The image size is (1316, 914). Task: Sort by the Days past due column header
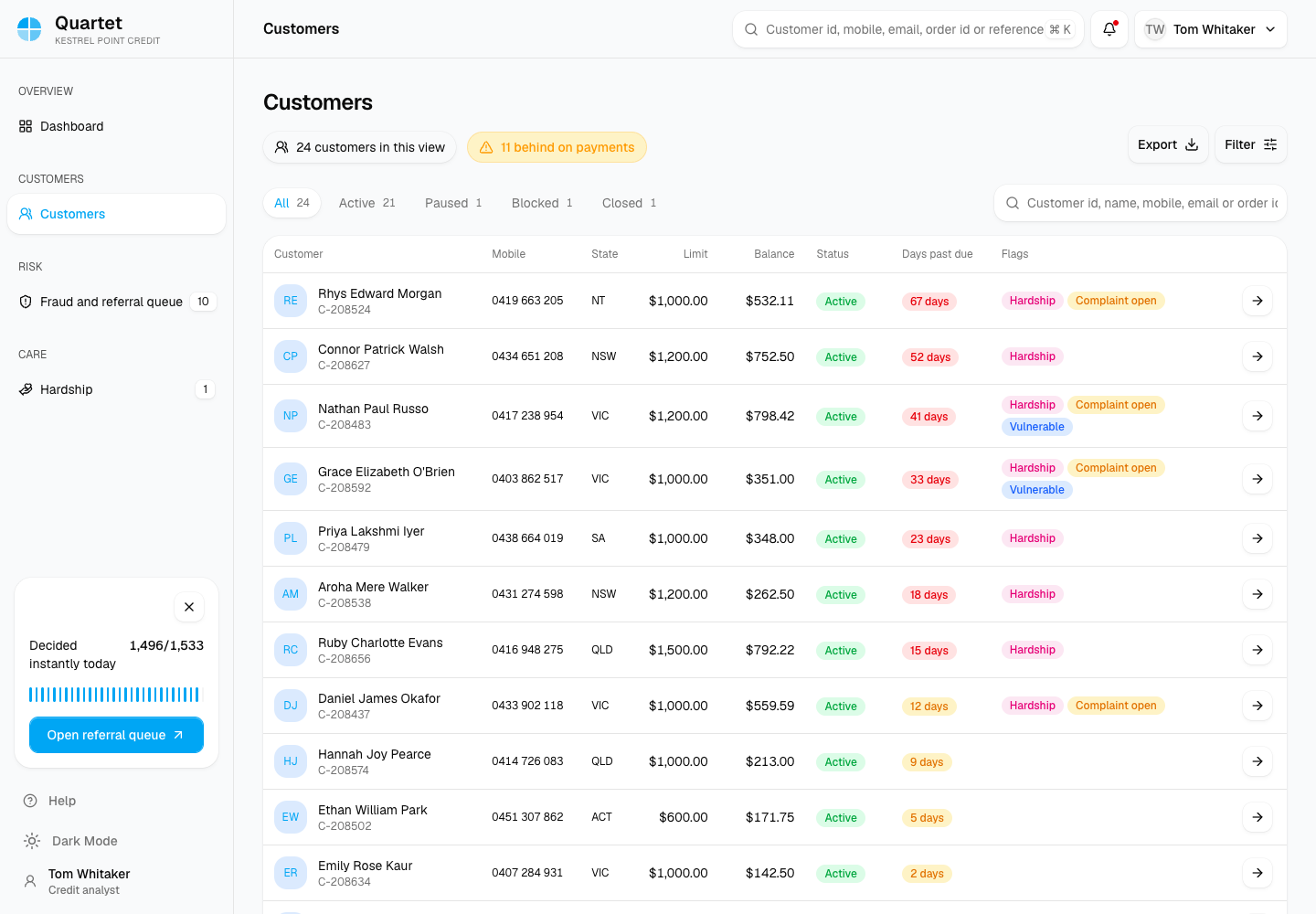[x=937, y=254]
